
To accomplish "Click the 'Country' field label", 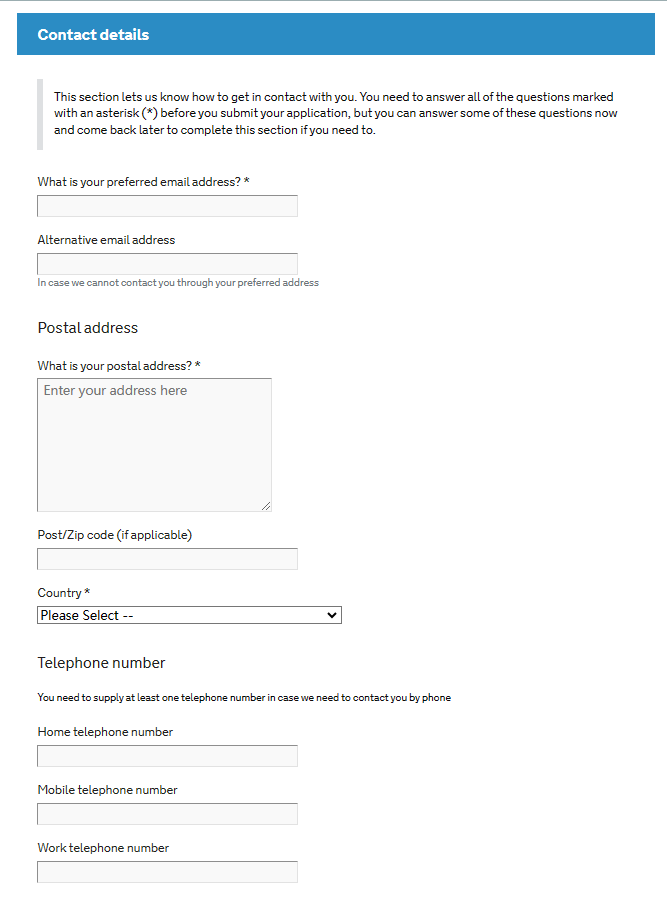I will 63,593.
